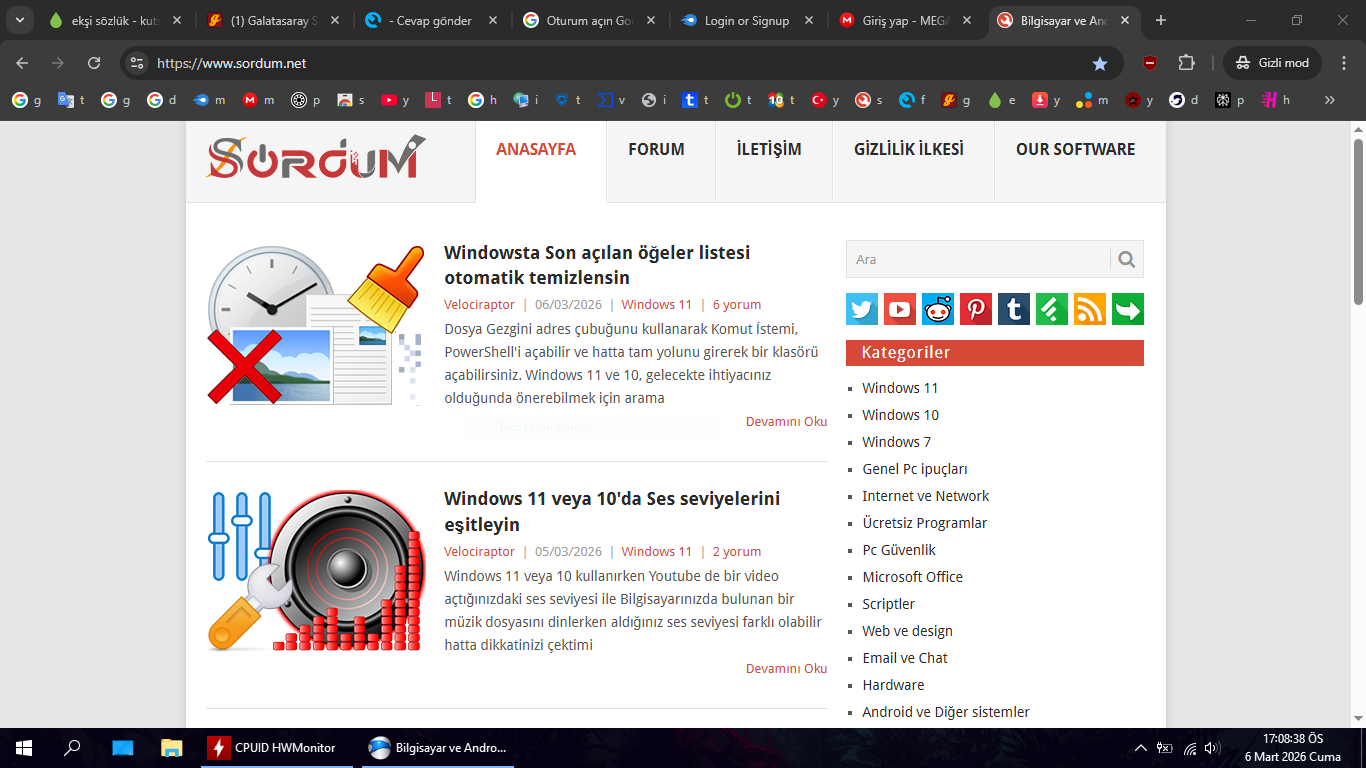Switch to Galatasaray tab
The width and height of the screenshot is (1366, 768).
point(273,20)
